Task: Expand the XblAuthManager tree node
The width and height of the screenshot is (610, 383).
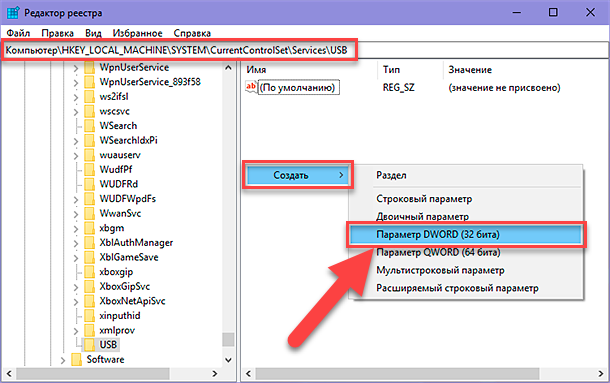Action: tap(76, 243)
